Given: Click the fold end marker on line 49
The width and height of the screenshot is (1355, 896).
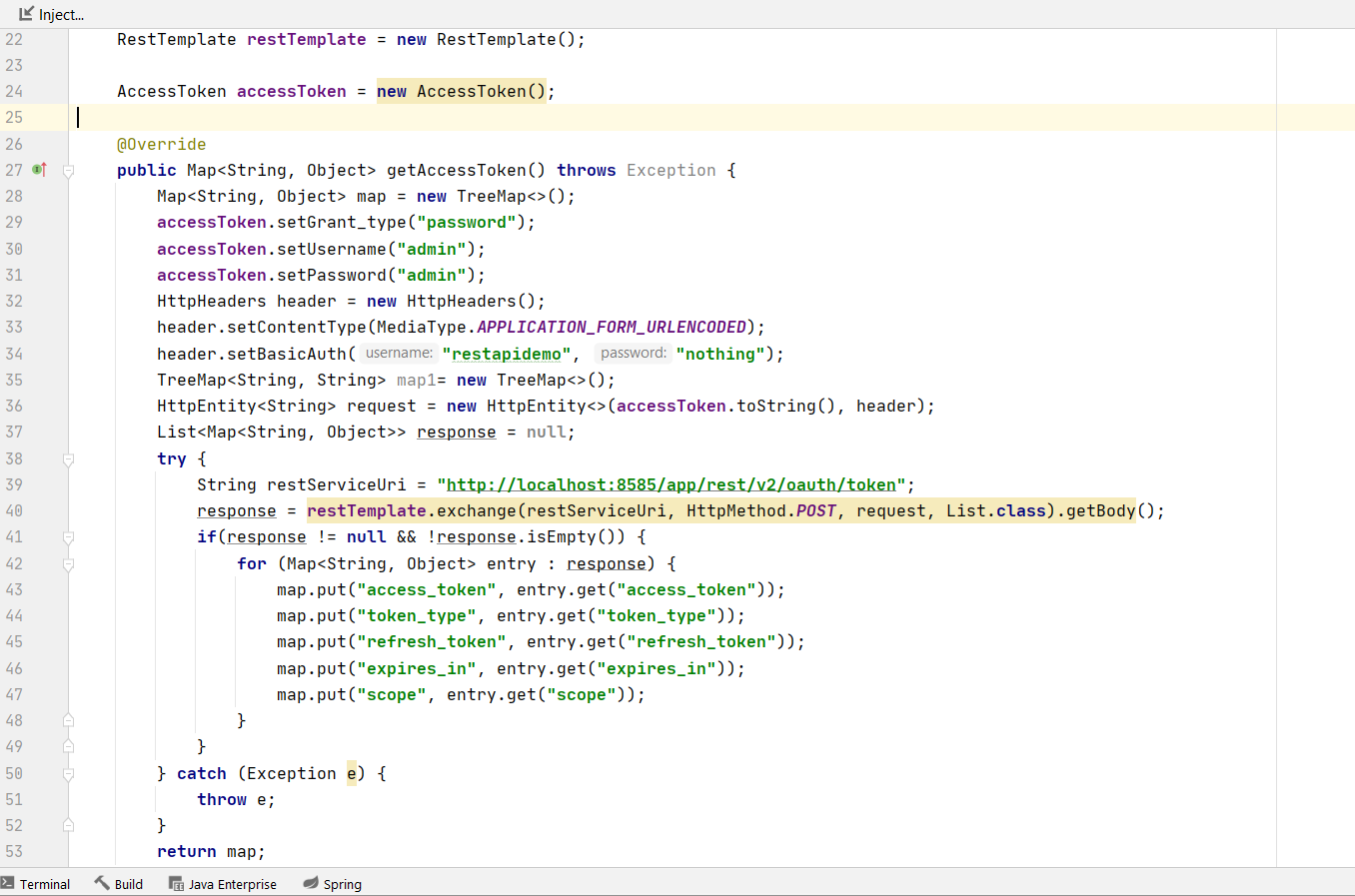Looking at the screenshot, I should click(68, 746).
